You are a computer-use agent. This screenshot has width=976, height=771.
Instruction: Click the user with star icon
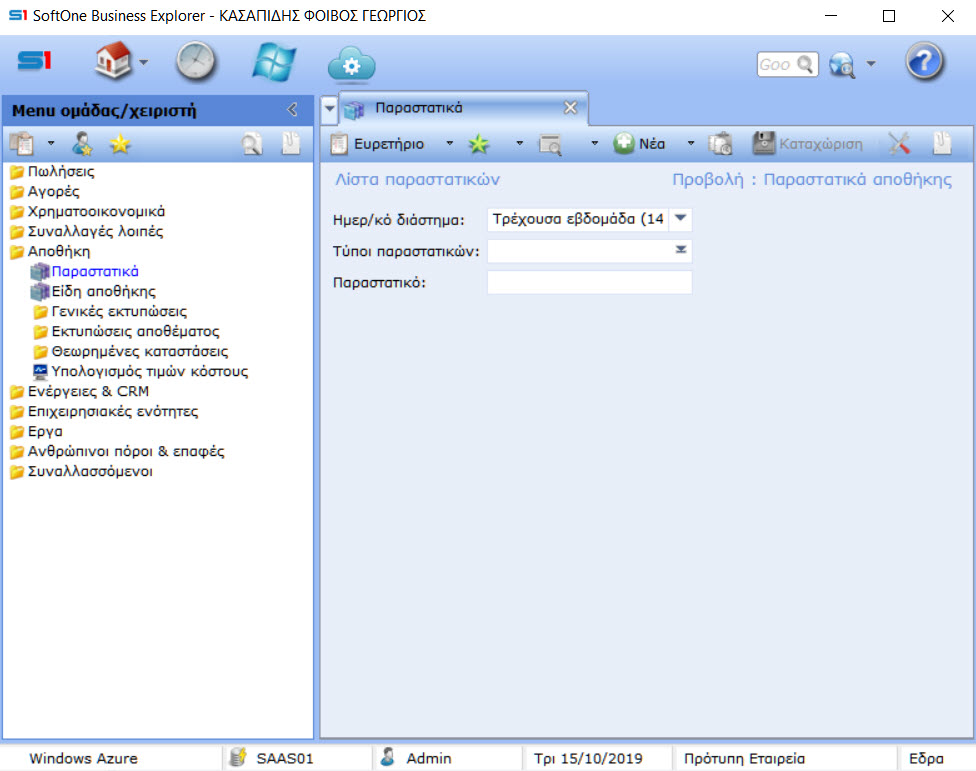[x=82, y=144]
